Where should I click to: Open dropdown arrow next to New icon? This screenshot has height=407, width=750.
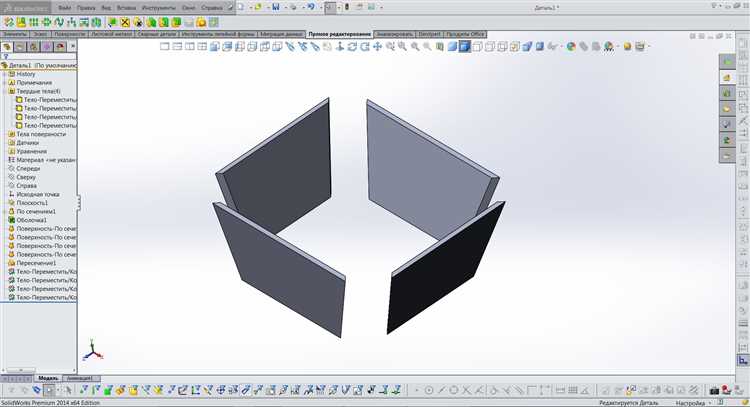click(x=250, y=8)
